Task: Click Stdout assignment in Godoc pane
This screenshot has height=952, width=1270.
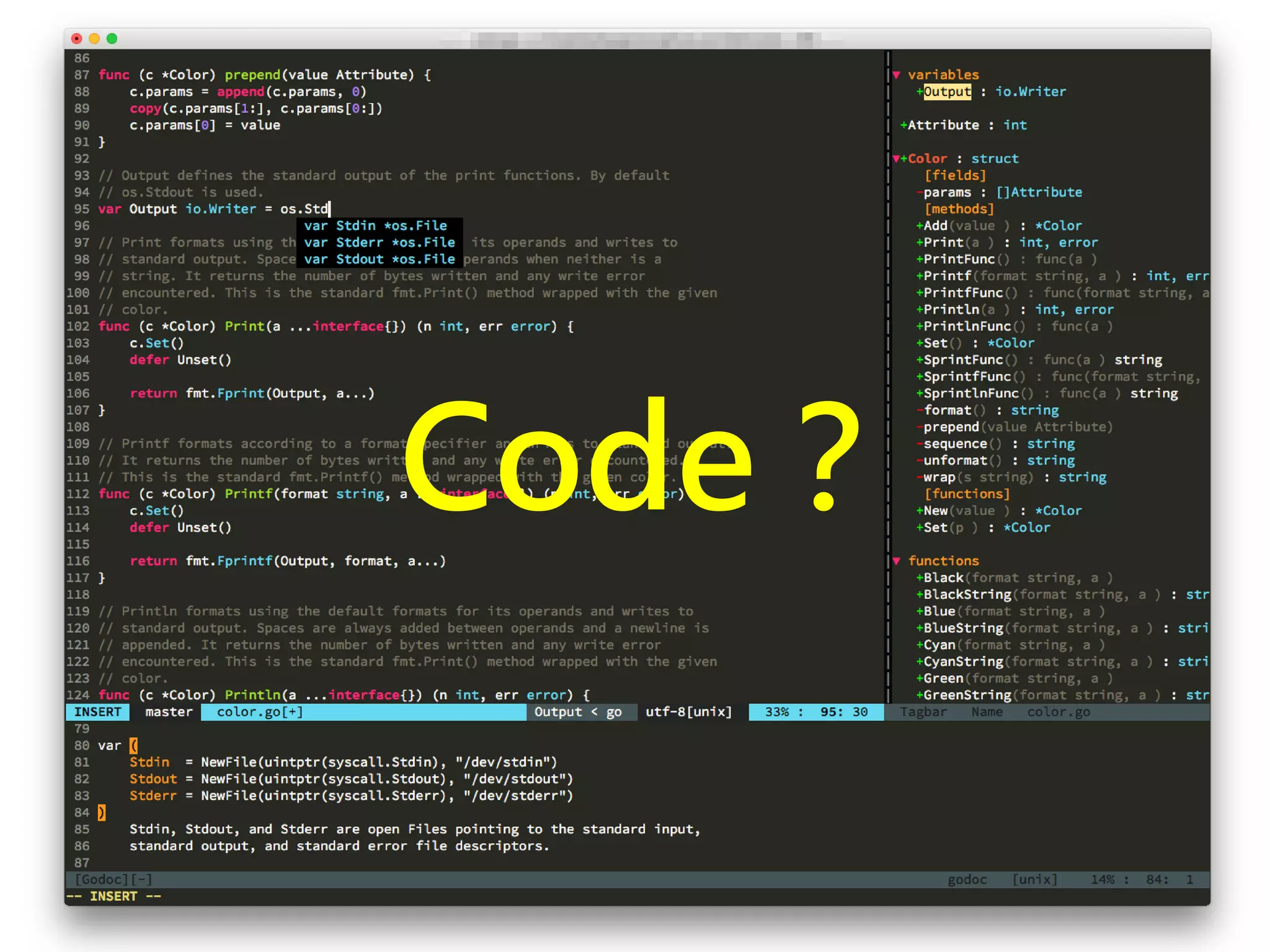Action: pyautogui.click(x=351, y=778)
